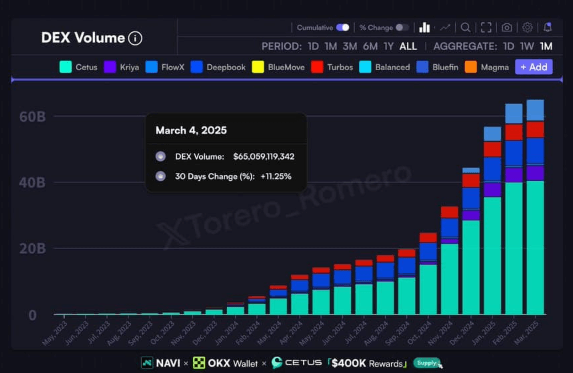Click the Nov, 2024 bar

tap(449, 260)
